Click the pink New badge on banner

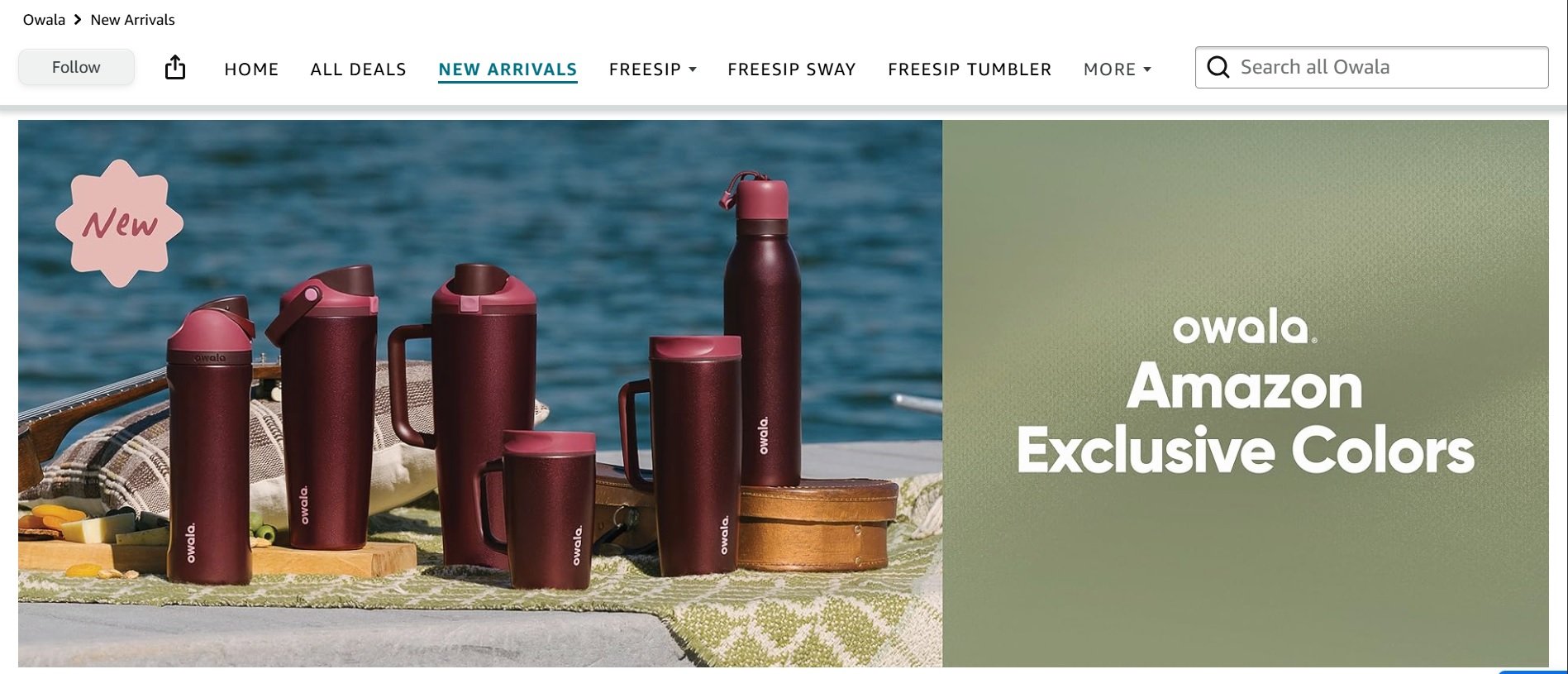click(x=120, y=223)
